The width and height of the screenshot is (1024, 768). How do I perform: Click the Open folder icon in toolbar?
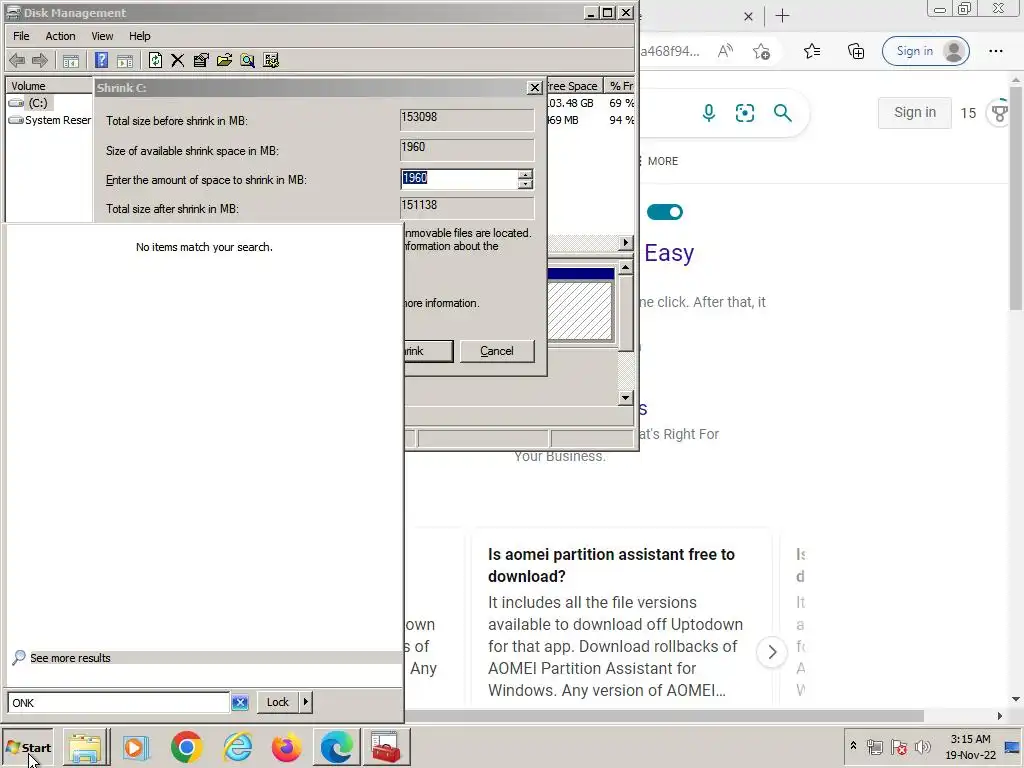click(x=225, y=61)
